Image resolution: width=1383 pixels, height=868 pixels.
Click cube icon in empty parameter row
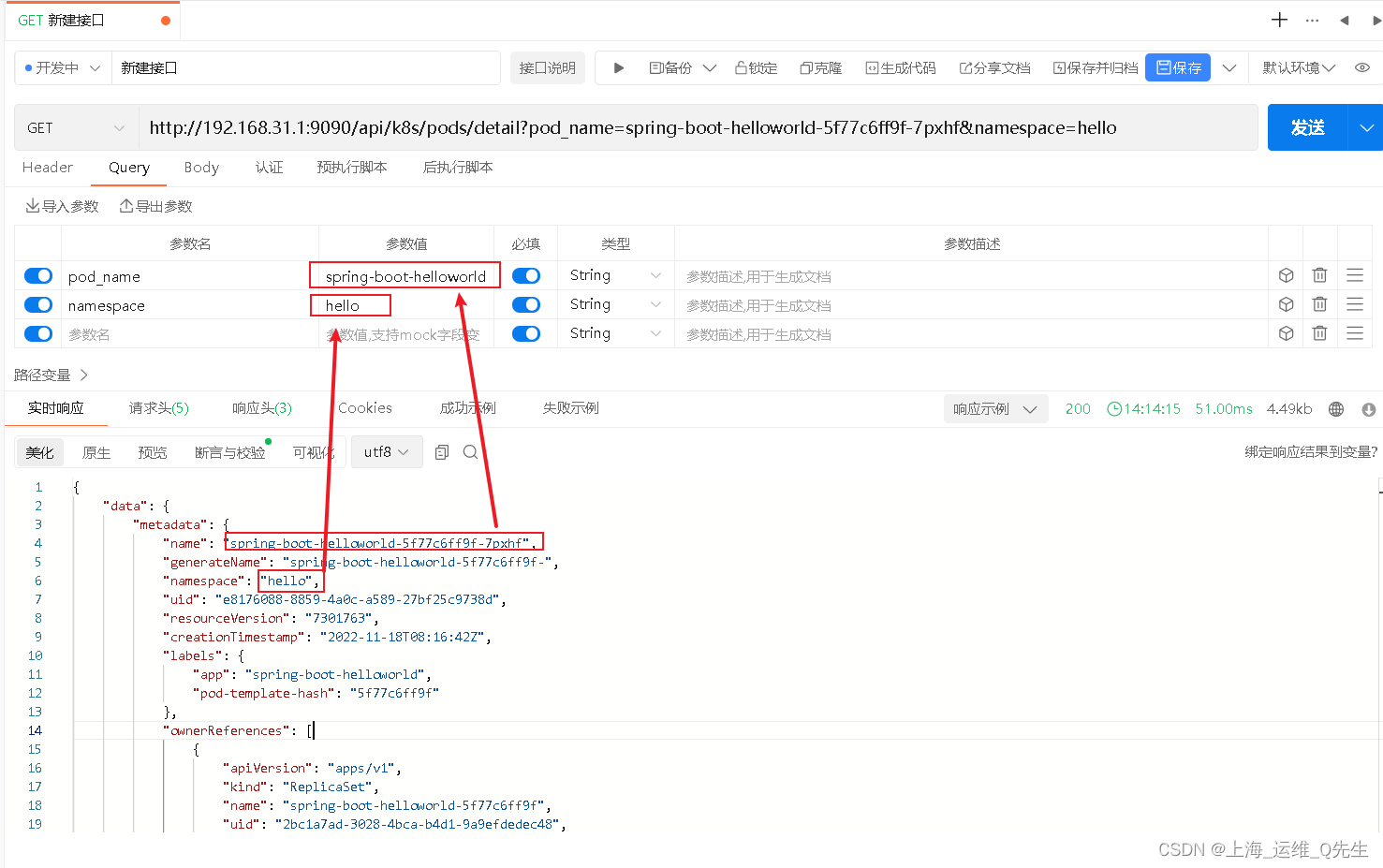click(x=1287, y=333)
